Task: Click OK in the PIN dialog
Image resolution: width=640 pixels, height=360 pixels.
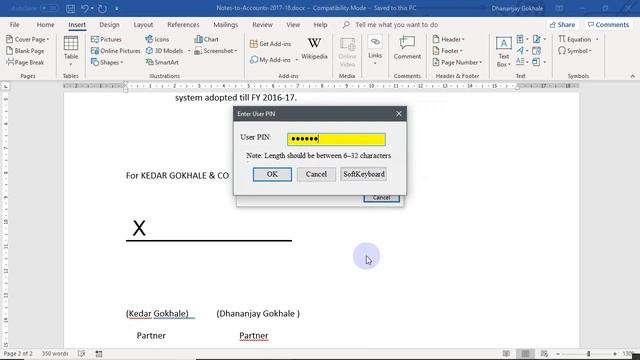Action: [272, 174]
